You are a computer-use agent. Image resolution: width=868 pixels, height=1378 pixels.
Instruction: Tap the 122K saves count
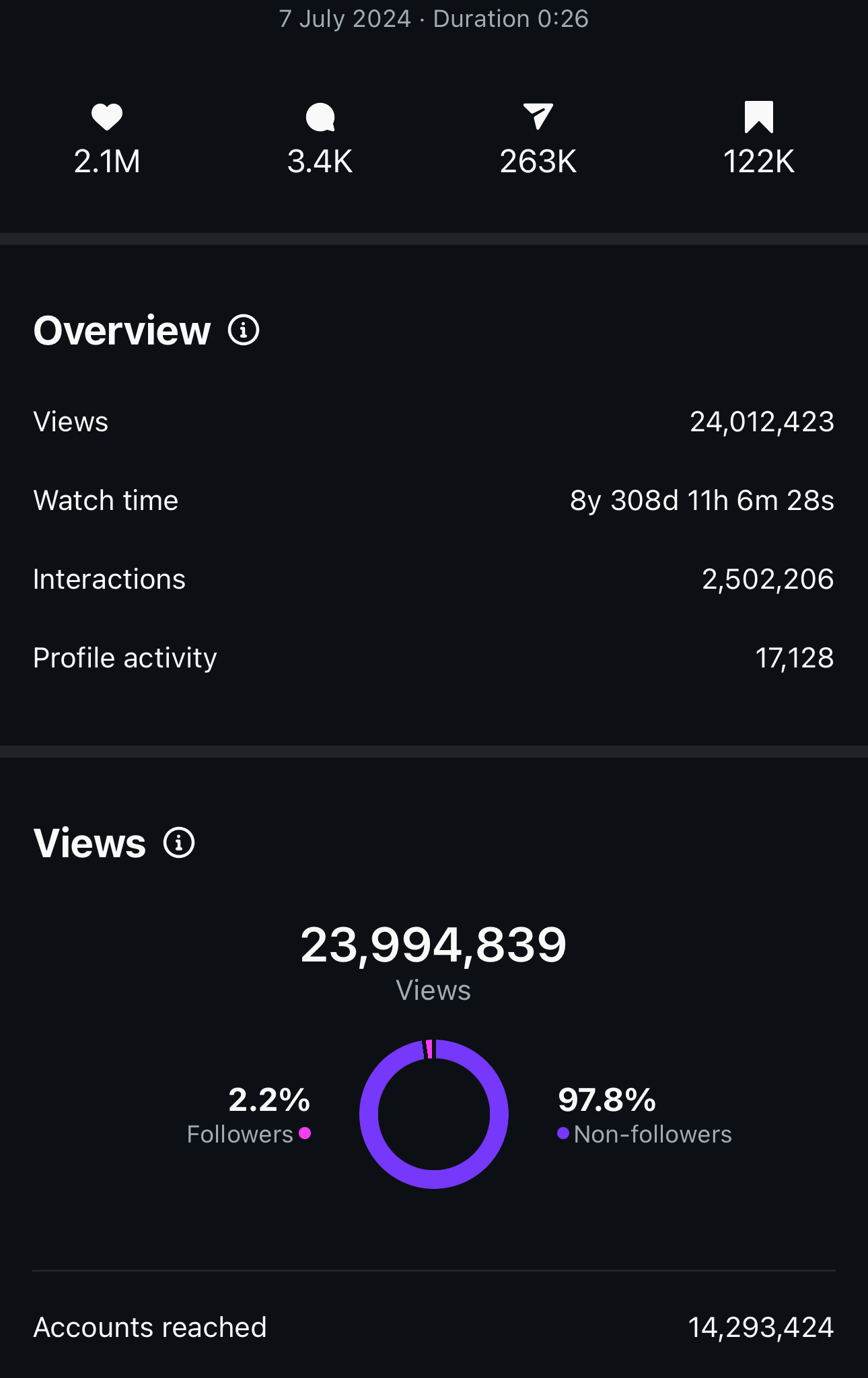coord(758,161)
